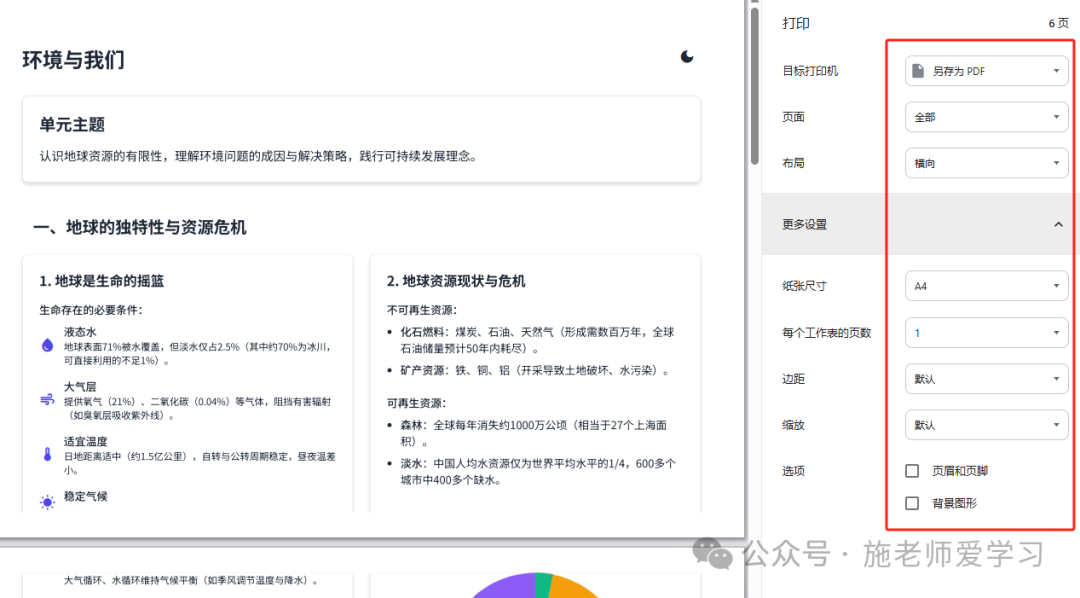Click the pie chart in the second page preview
The image size is (1080, 598).
tap(535, 586)
